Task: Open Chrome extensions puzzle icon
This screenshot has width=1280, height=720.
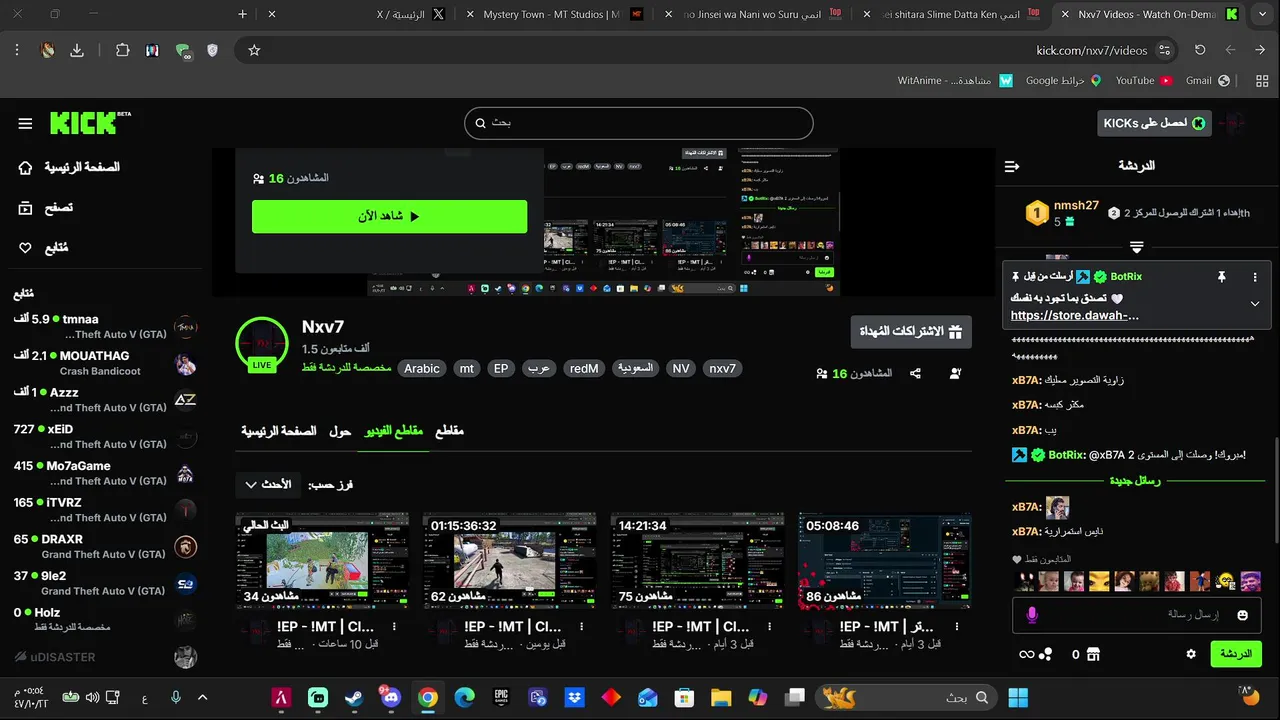Action: (122, 50)
